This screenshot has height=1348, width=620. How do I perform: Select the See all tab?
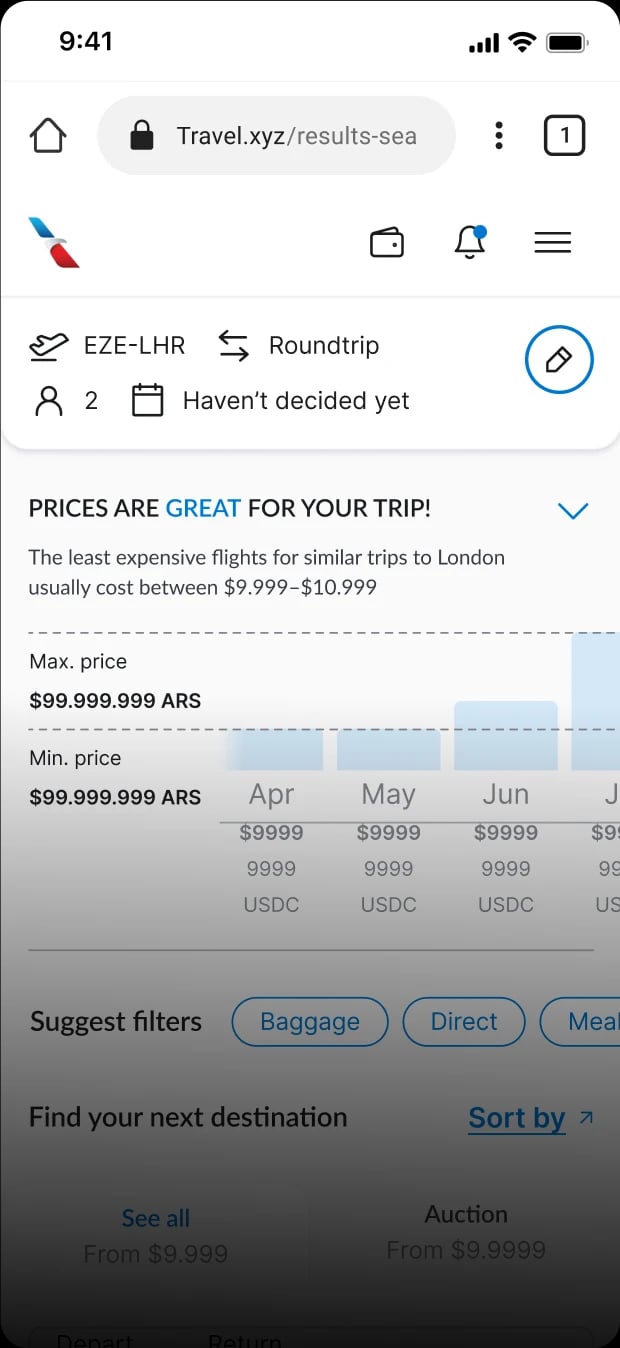point(155,1218)
